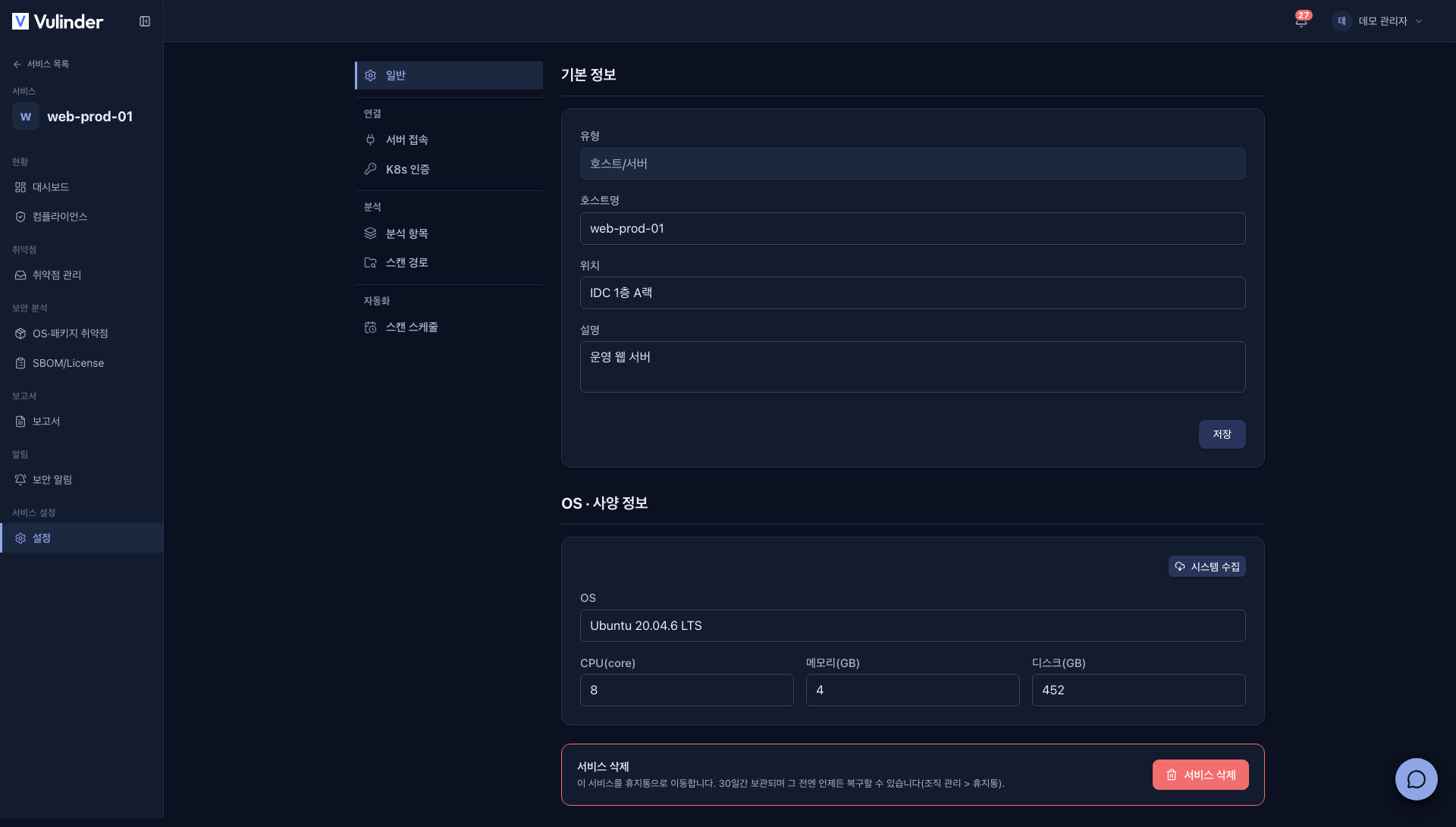Collapse the sidebar panel icon
This screenshot has height=827, width=1456.
pos(145,21)
